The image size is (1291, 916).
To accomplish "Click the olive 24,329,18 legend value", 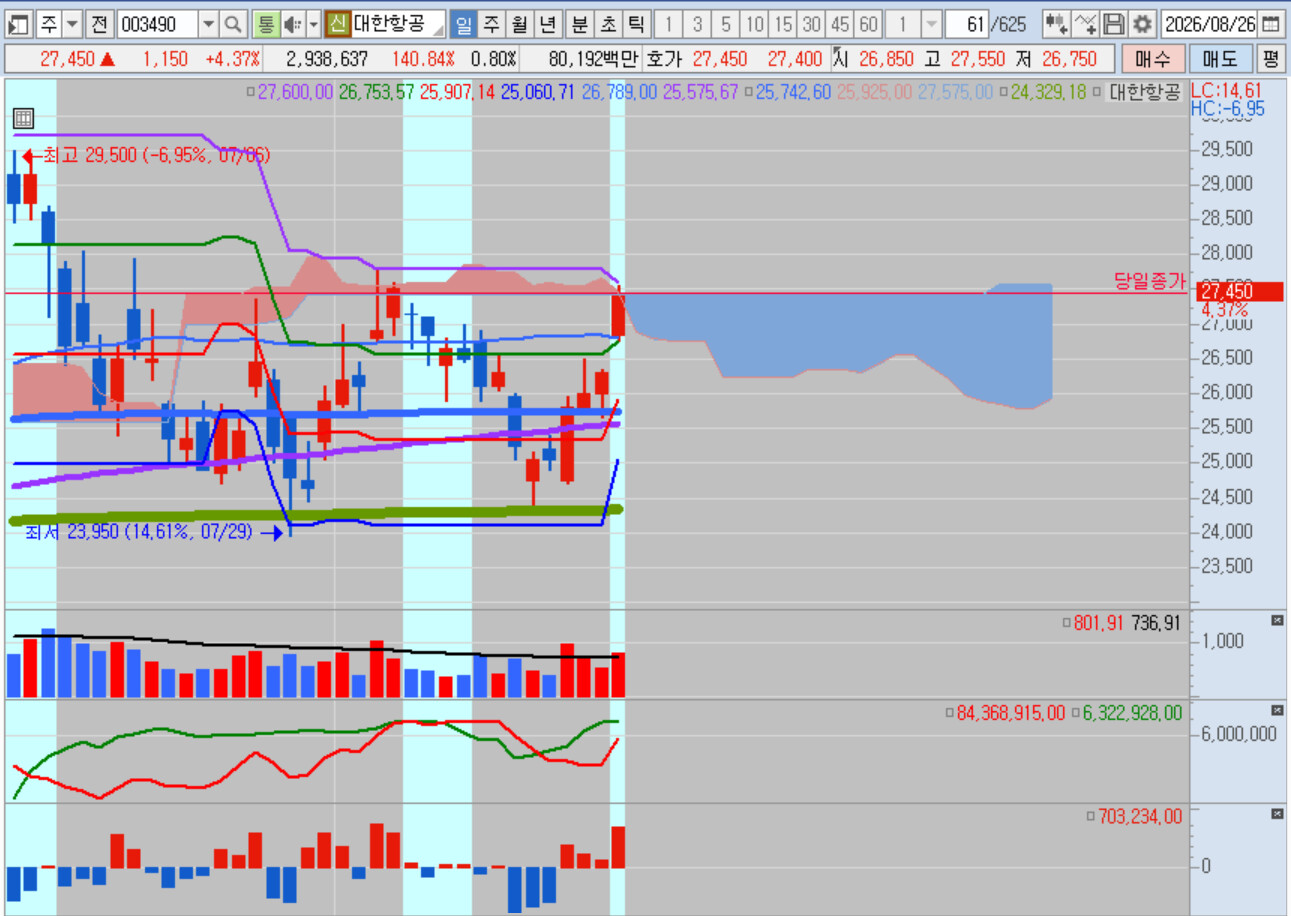I will (x=1049, y=92).
